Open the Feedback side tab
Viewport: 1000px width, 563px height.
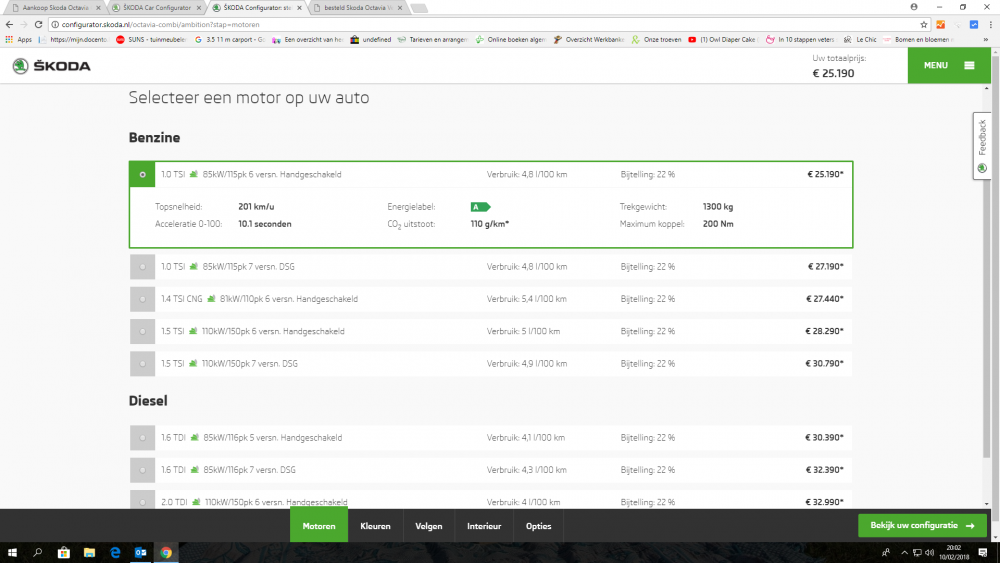point(982,145)
